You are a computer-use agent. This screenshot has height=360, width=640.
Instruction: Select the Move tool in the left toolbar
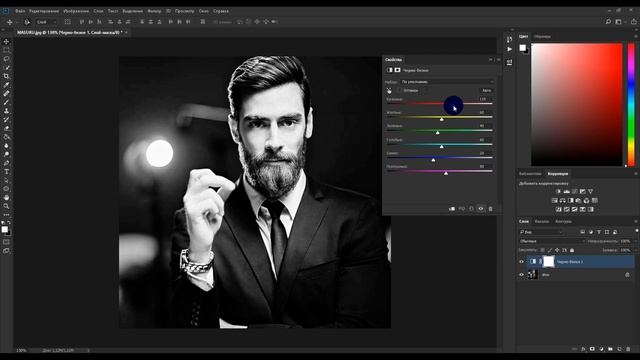pos(6,42)
